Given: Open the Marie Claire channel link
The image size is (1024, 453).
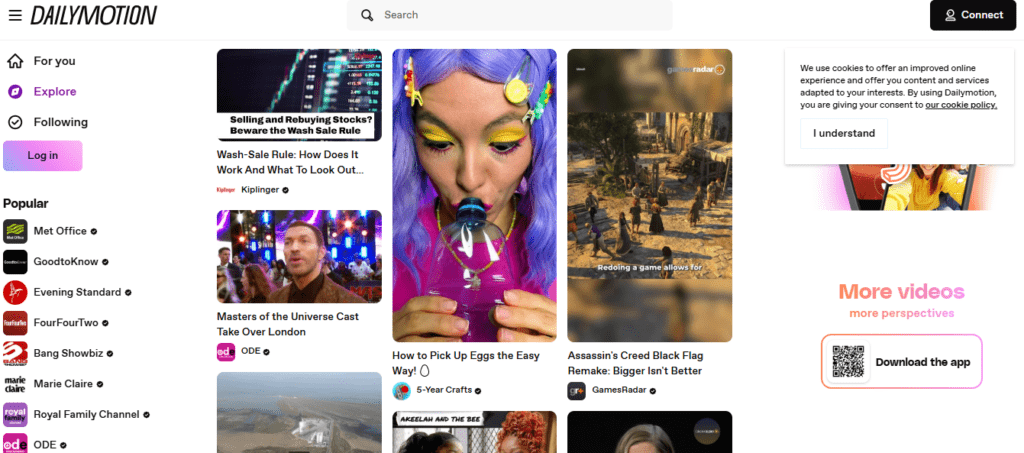Looking at the screenshot, I should tap(63, 384).
